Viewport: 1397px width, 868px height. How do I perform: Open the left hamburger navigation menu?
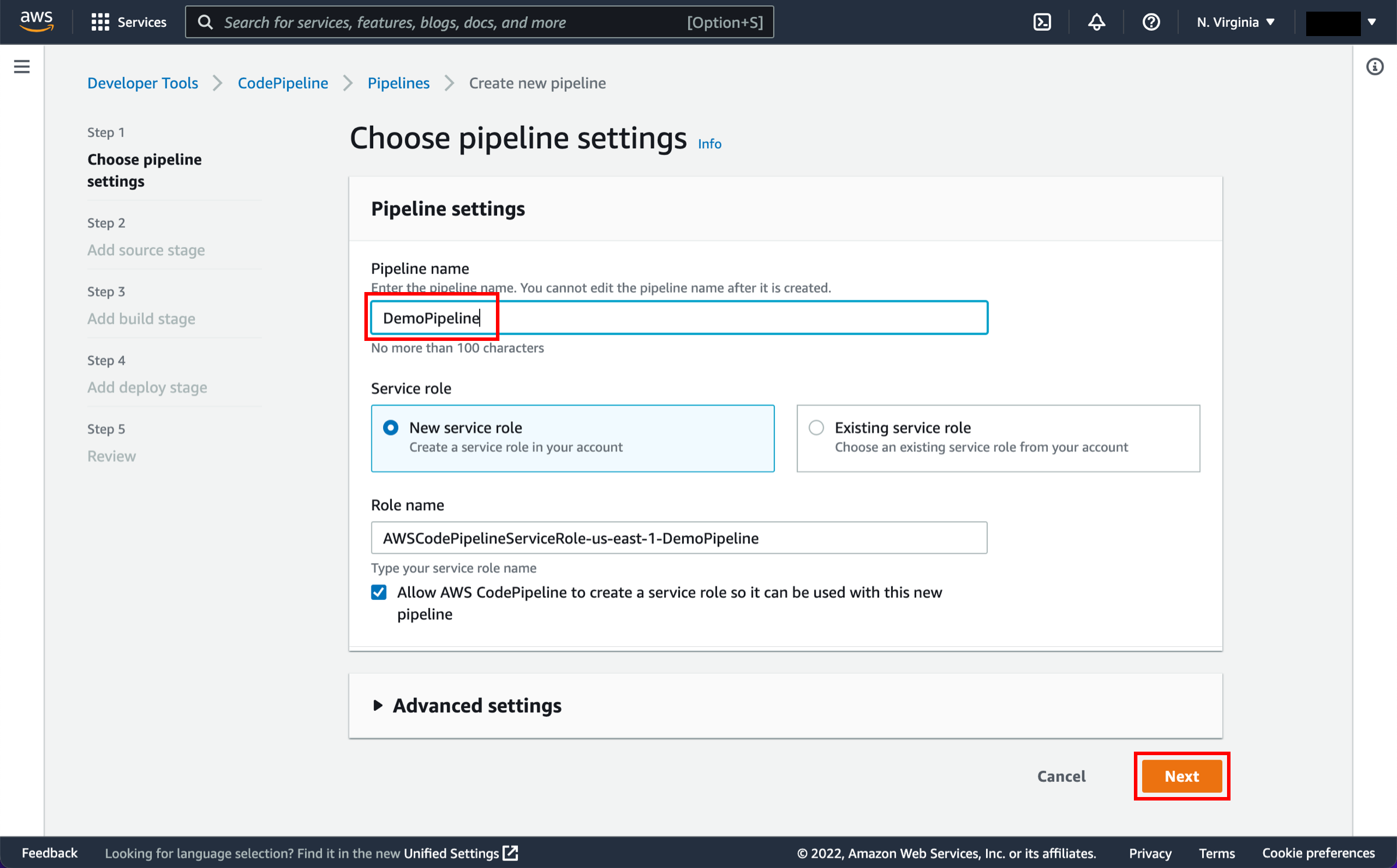[x=22, y=66]
